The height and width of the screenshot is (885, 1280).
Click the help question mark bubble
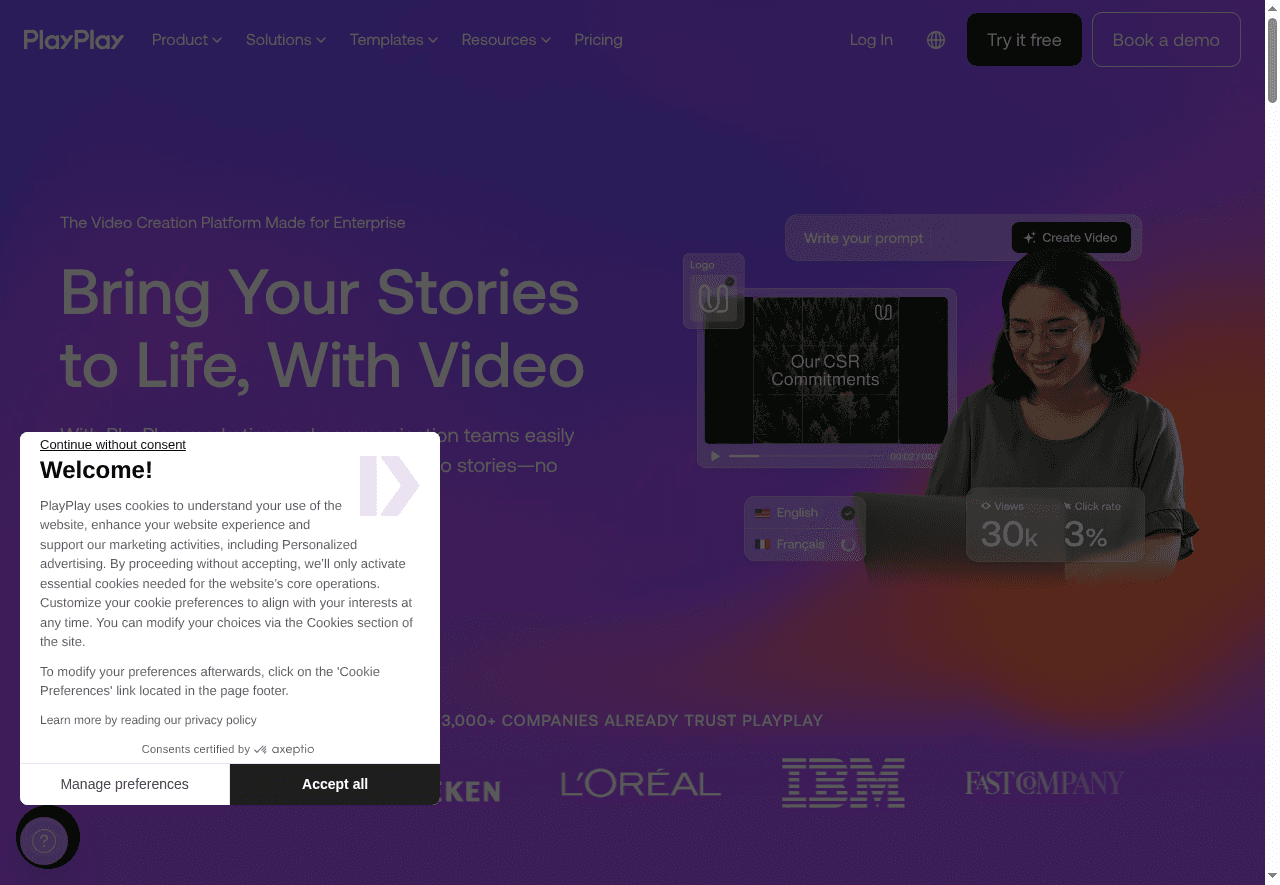tap(44, 841)
